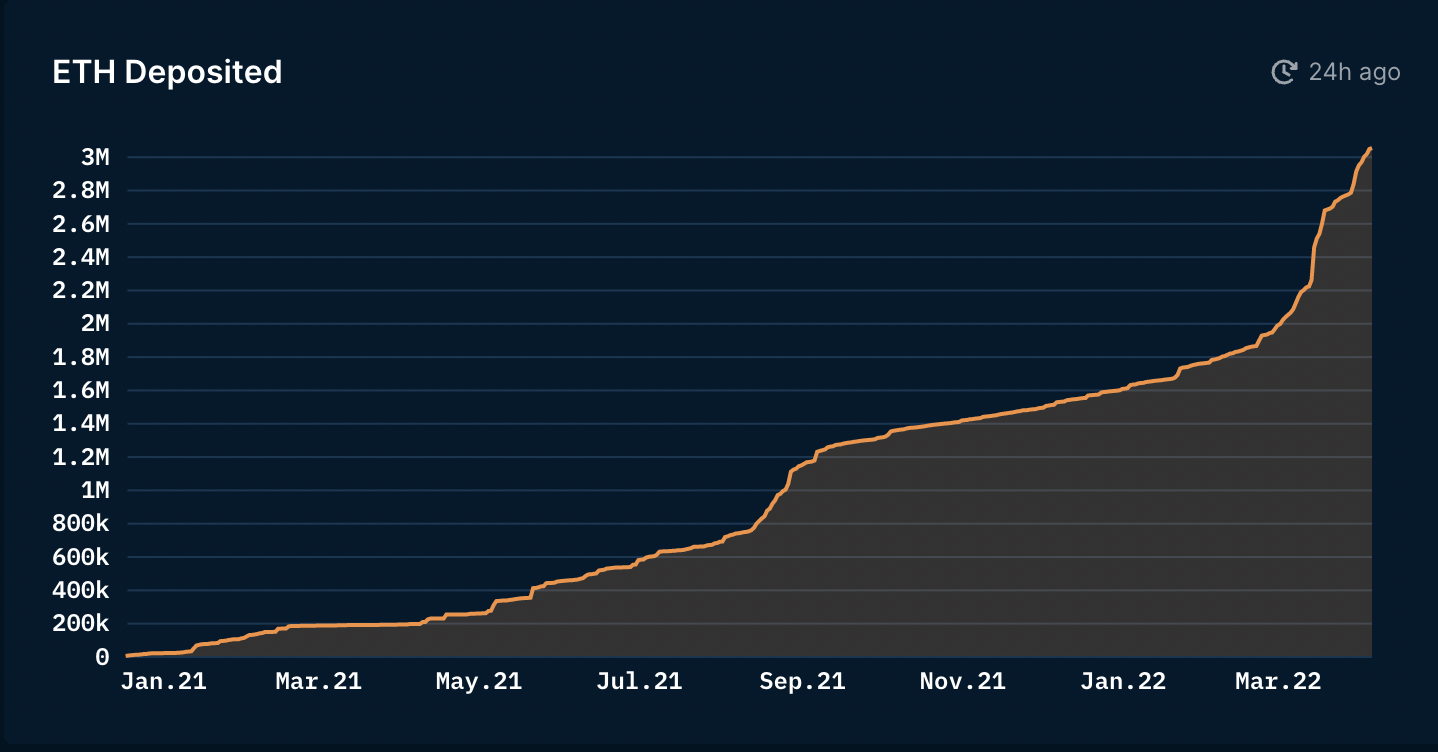Click the orange trend line at Sep.21 surge
Image resolution: width=1438 pixels, height=752 pixels.
tap(790, 480)
